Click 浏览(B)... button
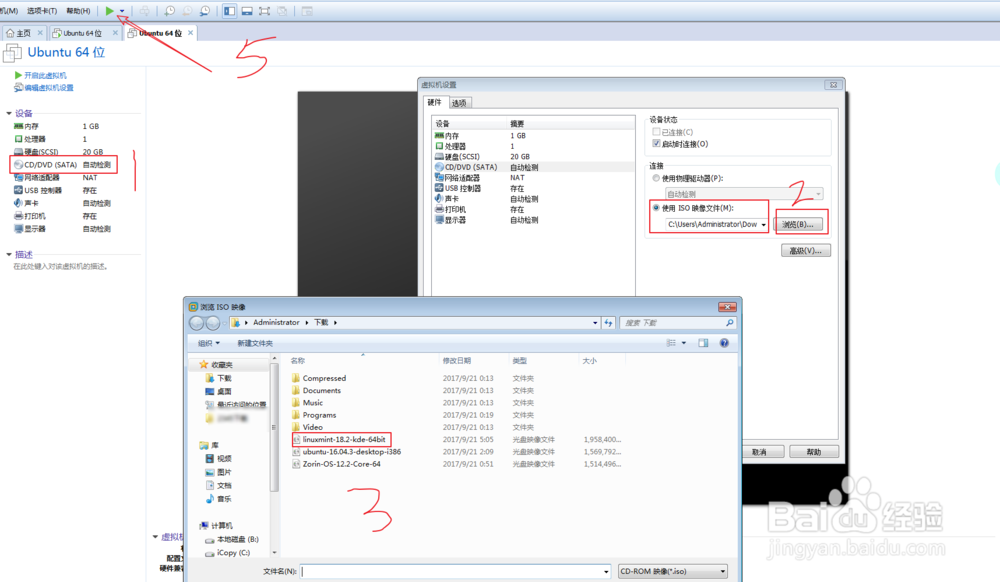The height and width of the screenshot is (582, 1000). (798, 224)
